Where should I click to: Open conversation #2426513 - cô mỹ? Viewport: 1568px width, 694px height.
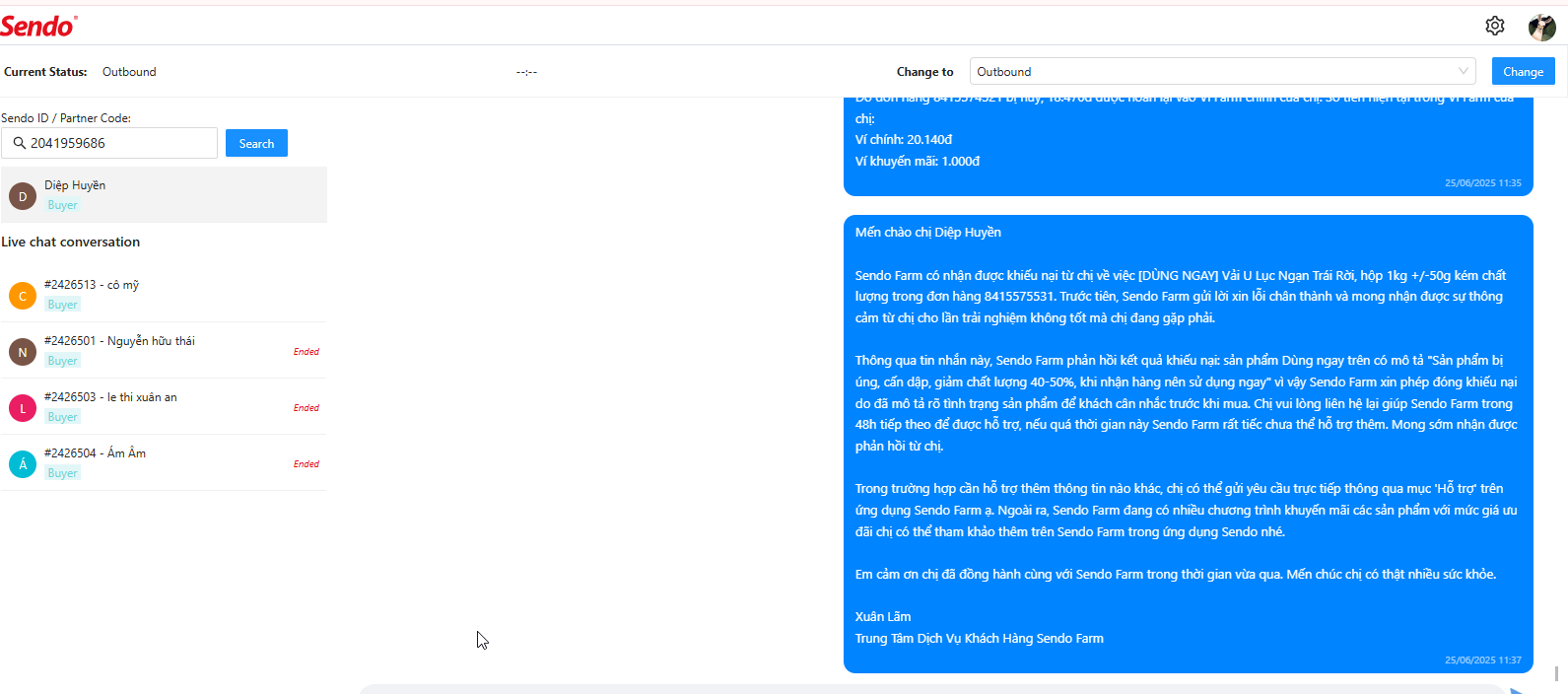(164, 295)
